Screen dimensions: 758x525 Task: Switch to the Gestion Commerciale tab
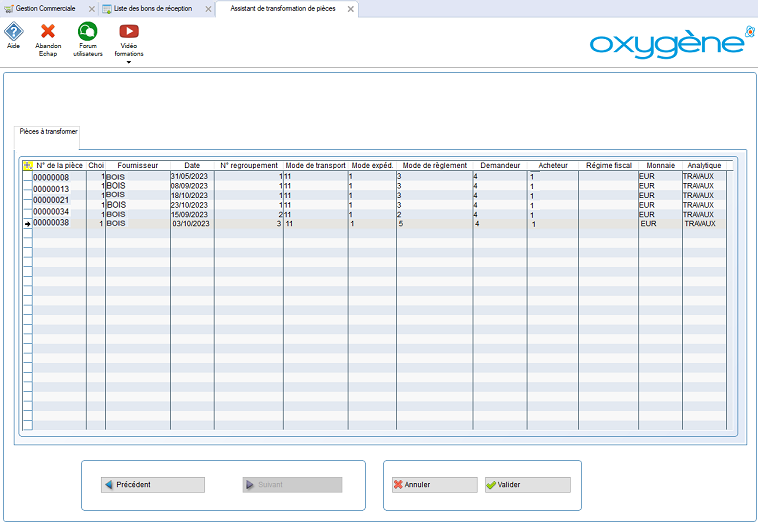(45, 8)
